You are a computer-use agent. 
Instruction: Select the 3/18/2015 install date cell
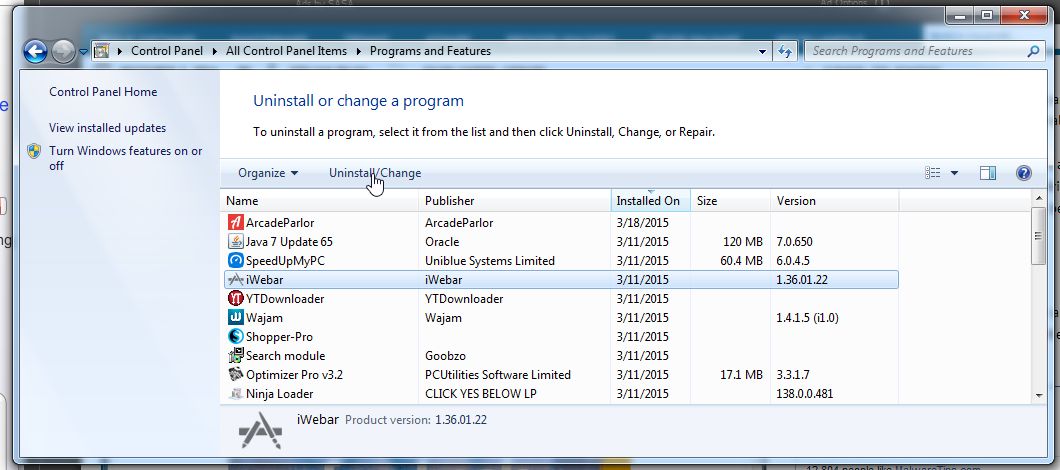642,222
